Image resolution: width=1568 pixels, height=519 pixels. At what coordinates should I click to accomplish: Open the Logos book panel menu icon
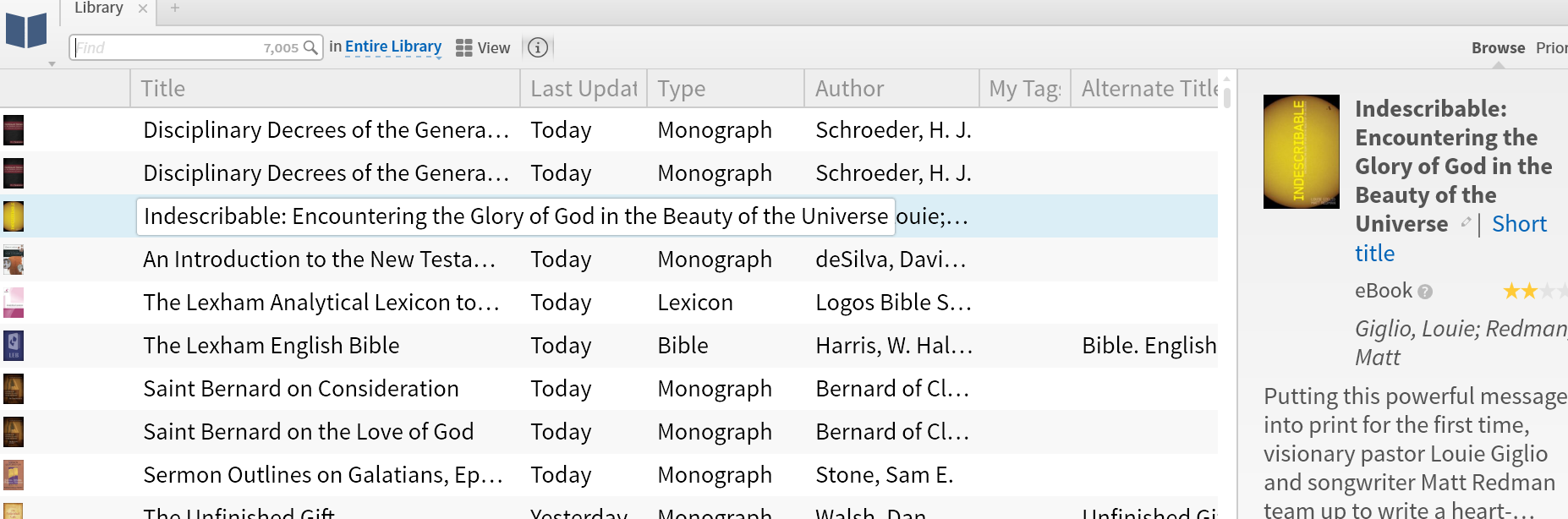coord(26,30)
